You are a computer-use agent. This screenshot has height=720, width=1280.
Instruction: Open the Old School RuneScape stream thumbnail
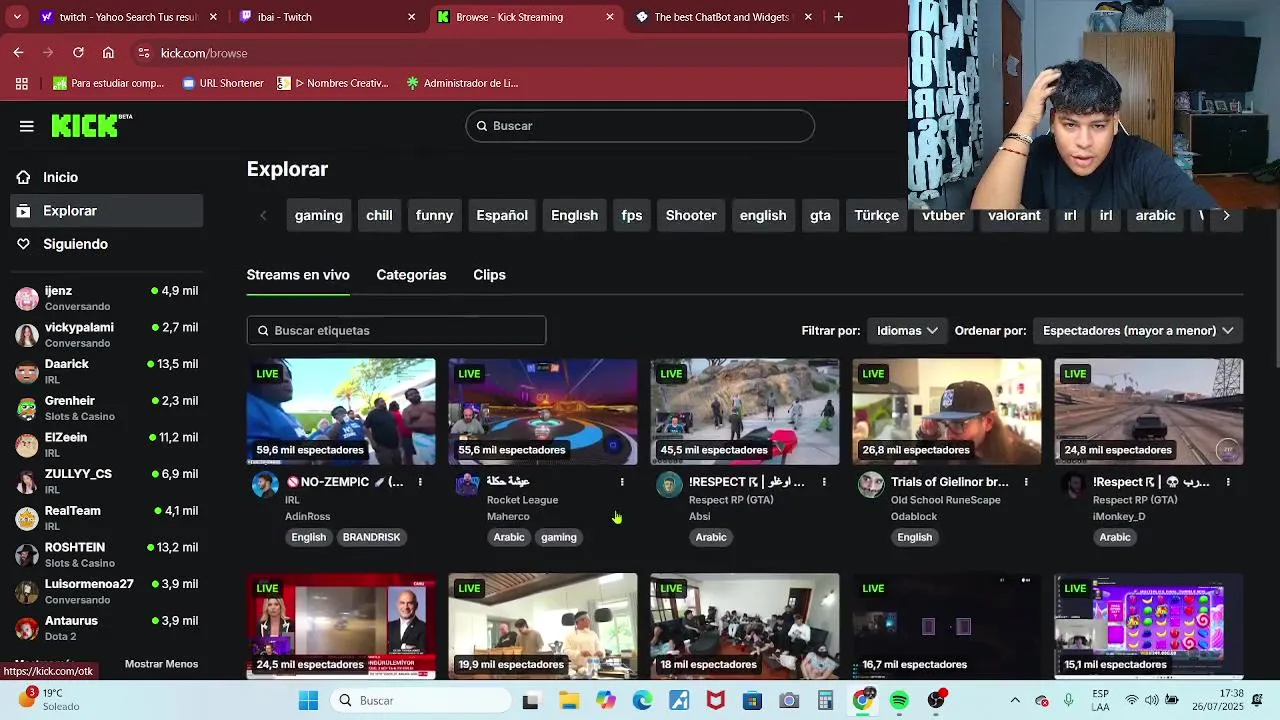947,412
